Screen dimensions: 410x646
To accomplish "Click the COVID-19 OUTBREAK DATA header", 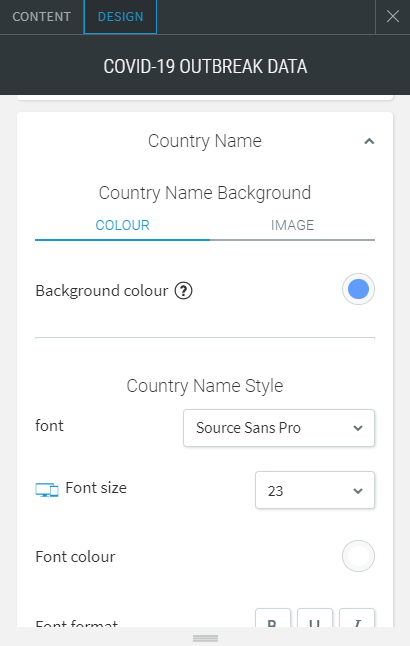I will click(205, 66).
